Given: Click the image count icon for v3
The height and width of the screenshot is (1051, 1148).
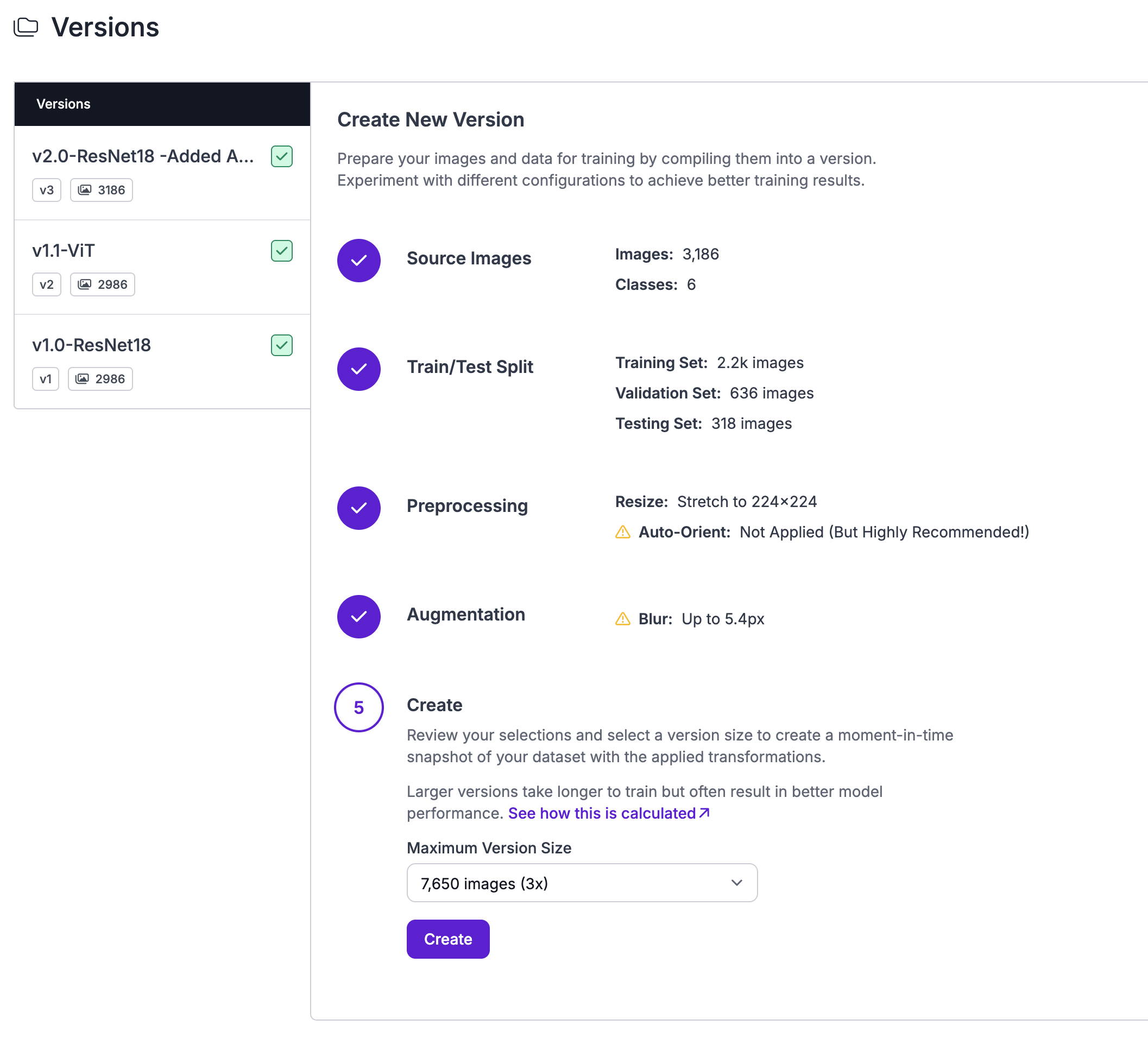Looking at the screenshot, I should (85, 189).
